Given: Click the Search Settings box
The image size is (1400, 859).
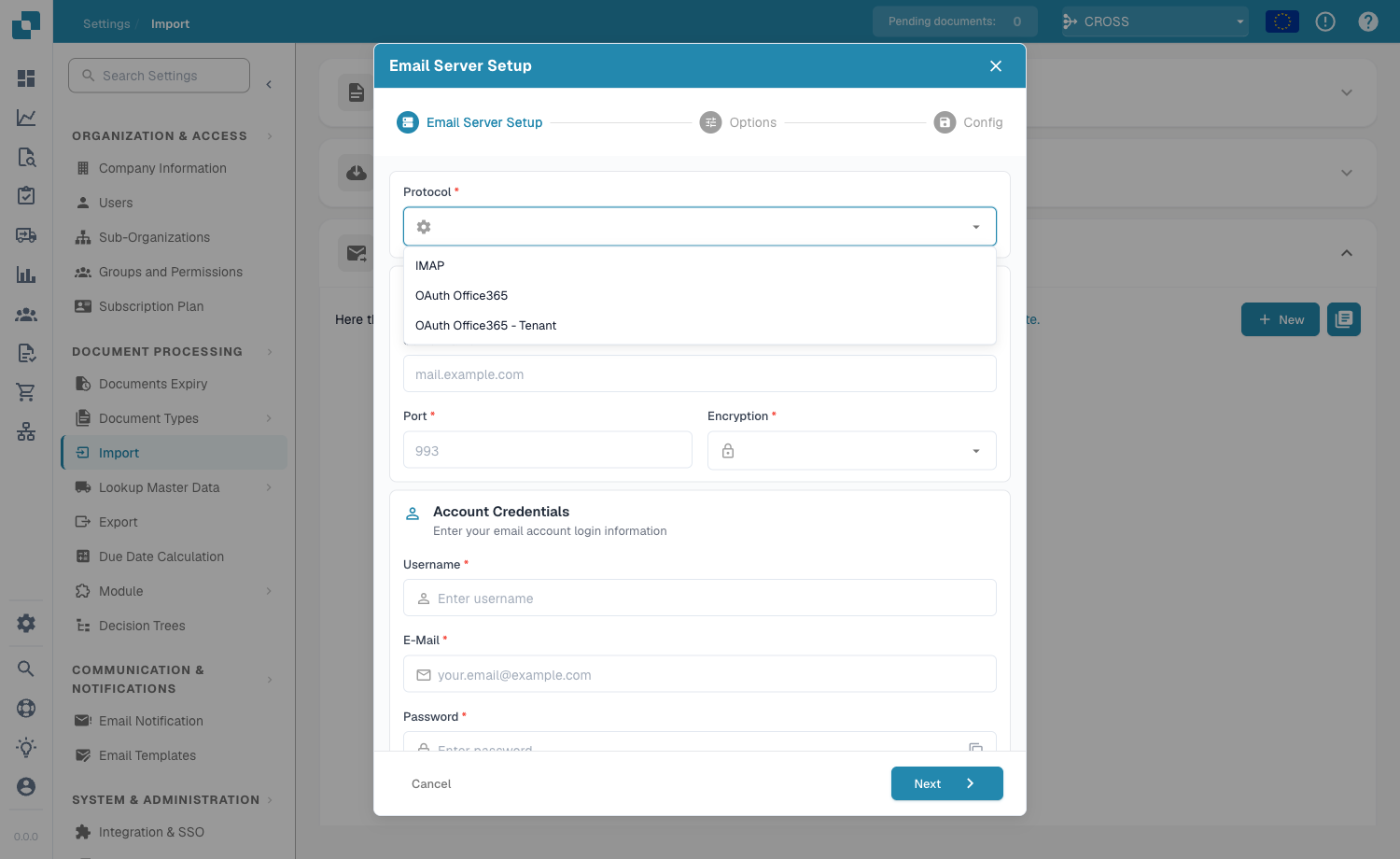Looking at the screenshot, I should pos(159,76).
